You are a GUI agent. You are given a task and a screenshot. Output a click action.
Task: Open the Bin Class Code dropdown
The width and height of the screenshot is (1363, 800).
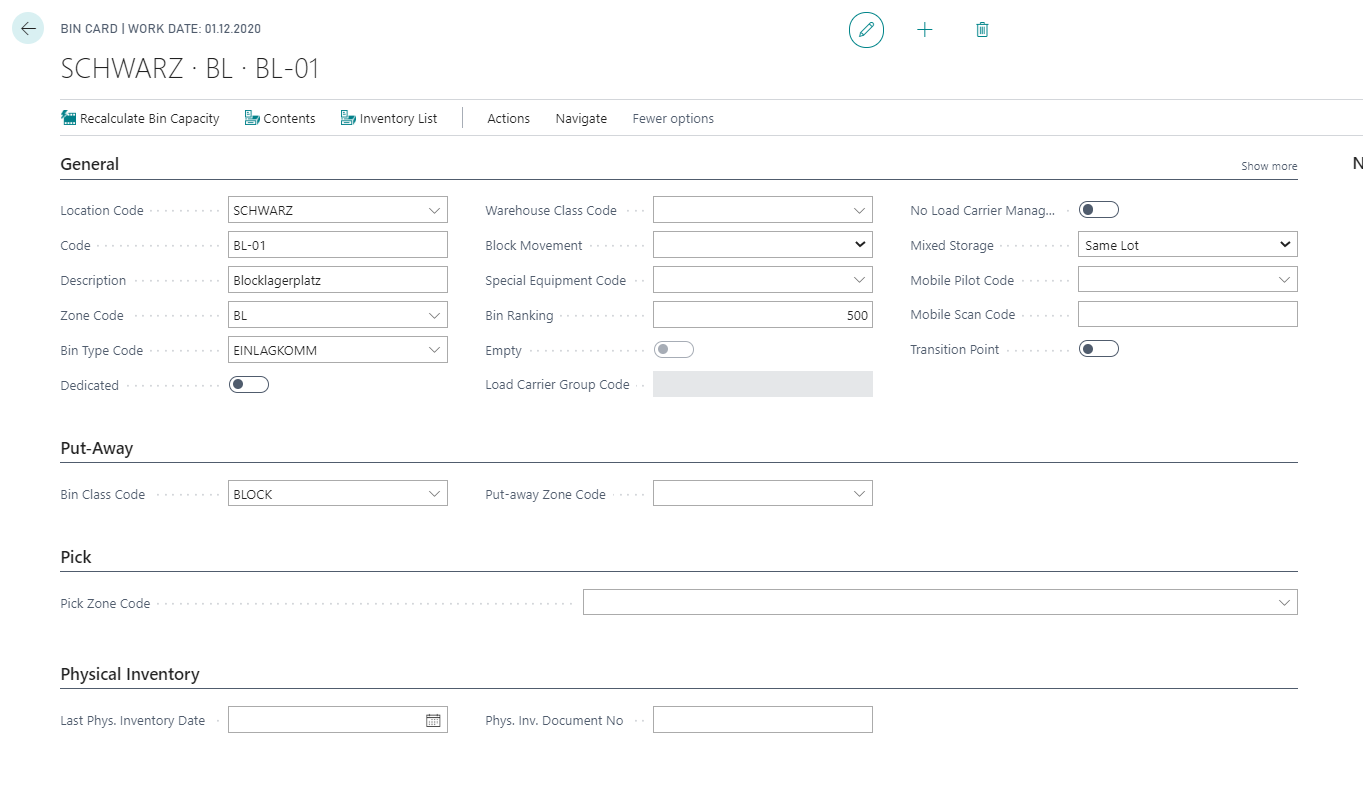(x=434, y=494)
